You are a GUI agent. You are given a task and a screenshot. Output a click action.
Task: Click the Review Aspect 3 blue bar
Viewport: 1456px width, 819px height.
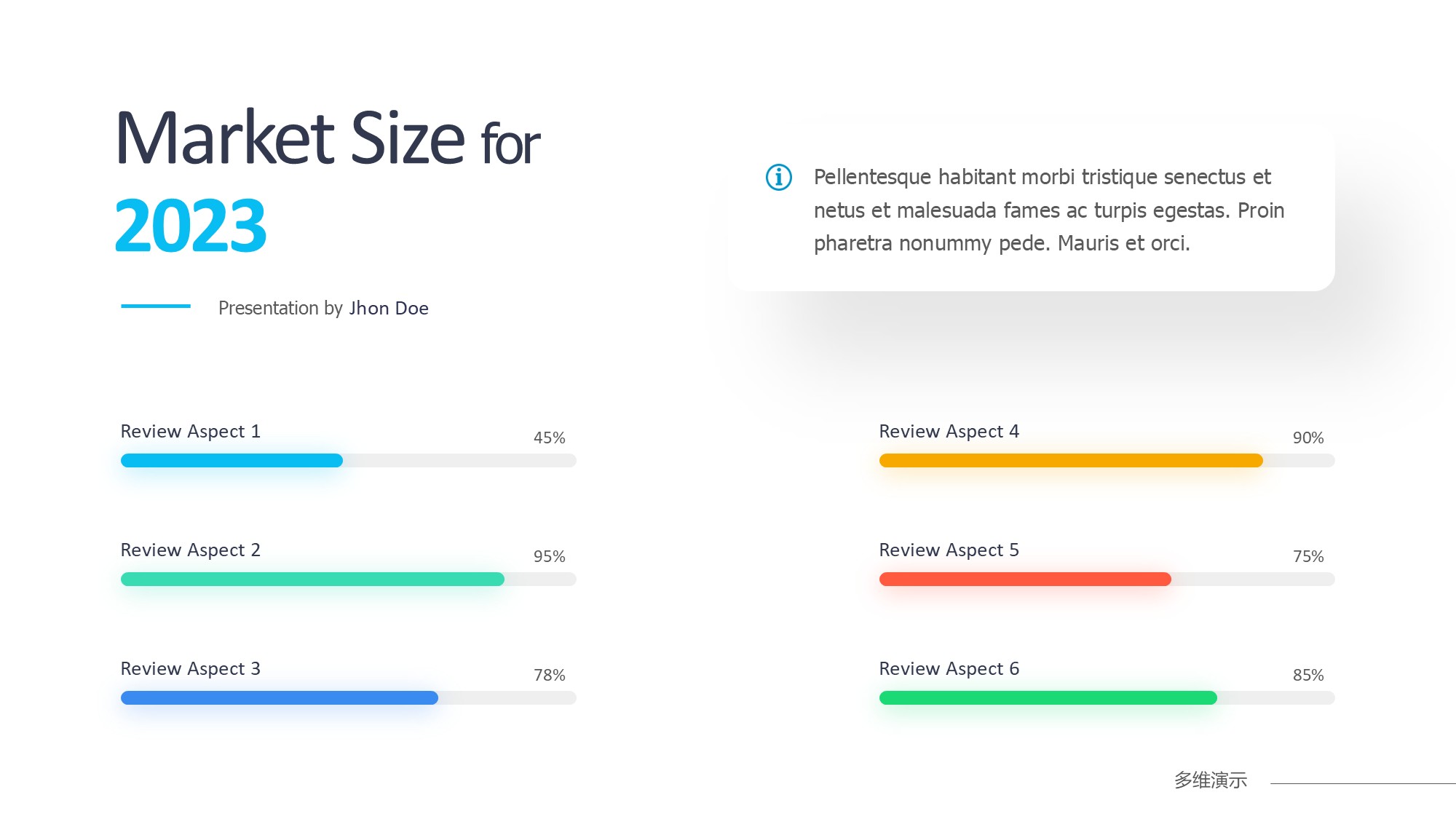click(x=279, y=698)
